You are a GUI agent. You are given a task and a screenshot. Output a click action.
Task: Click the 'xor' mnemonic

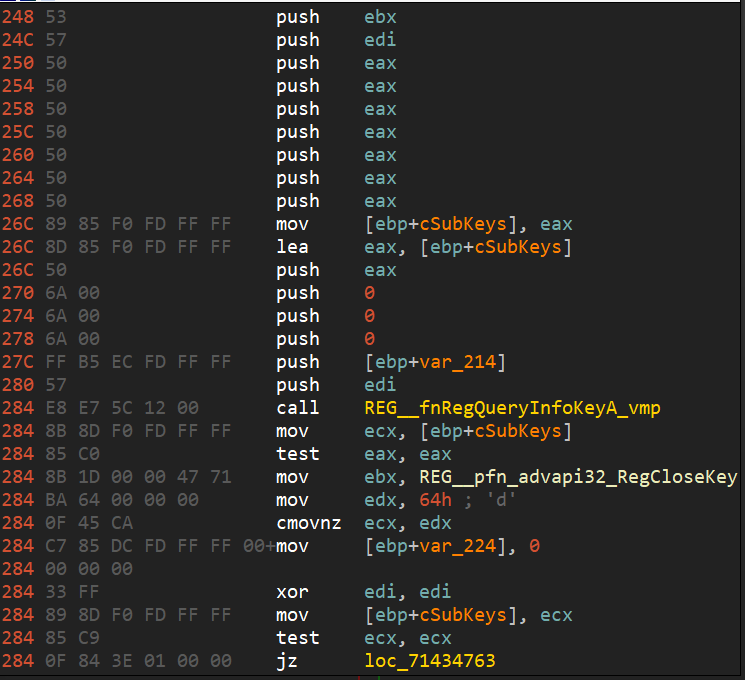coord(292,592)
